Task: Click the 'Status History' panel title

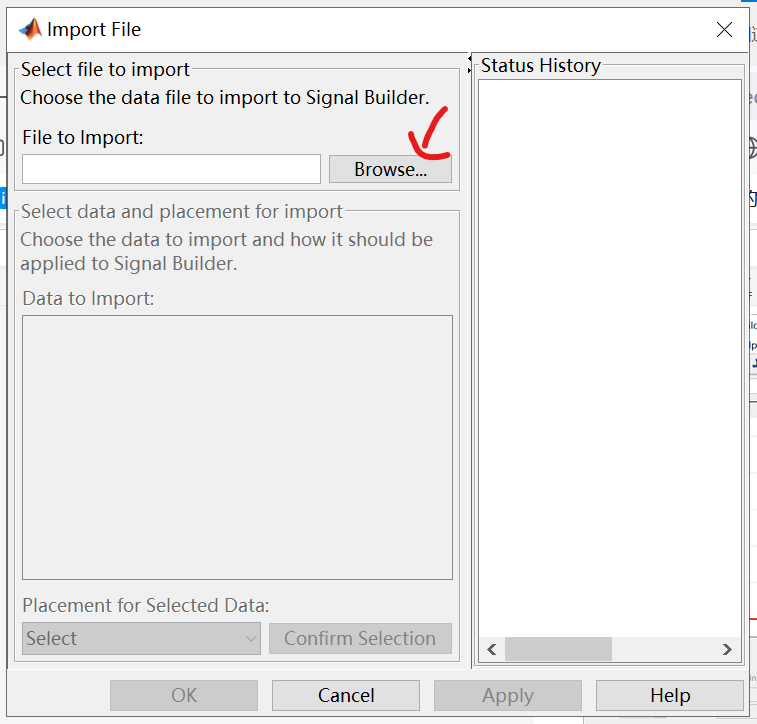Action: (541, 66)
